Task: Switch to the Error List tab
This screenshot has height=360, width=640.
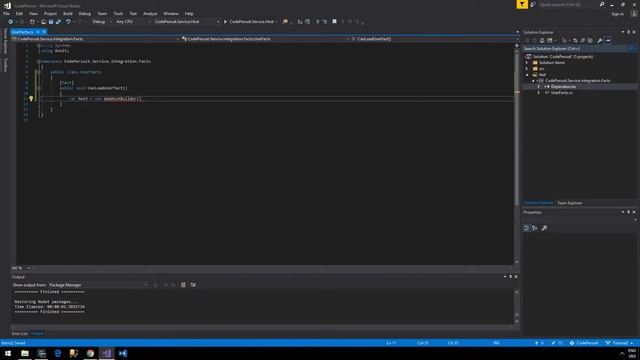Action: pyautogui.click(x=19, y=333)
